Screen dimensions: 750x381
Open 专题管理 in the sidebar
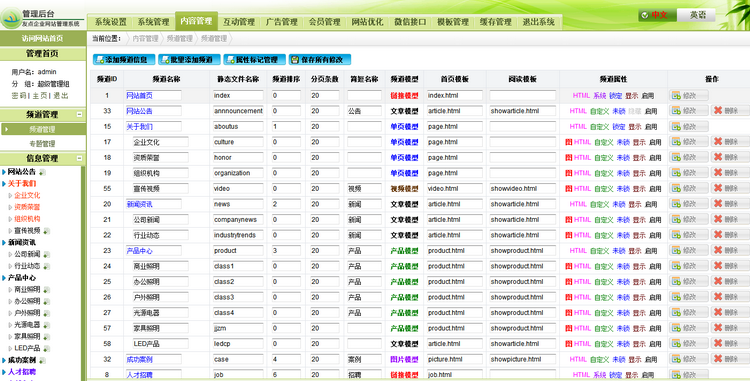42,143
